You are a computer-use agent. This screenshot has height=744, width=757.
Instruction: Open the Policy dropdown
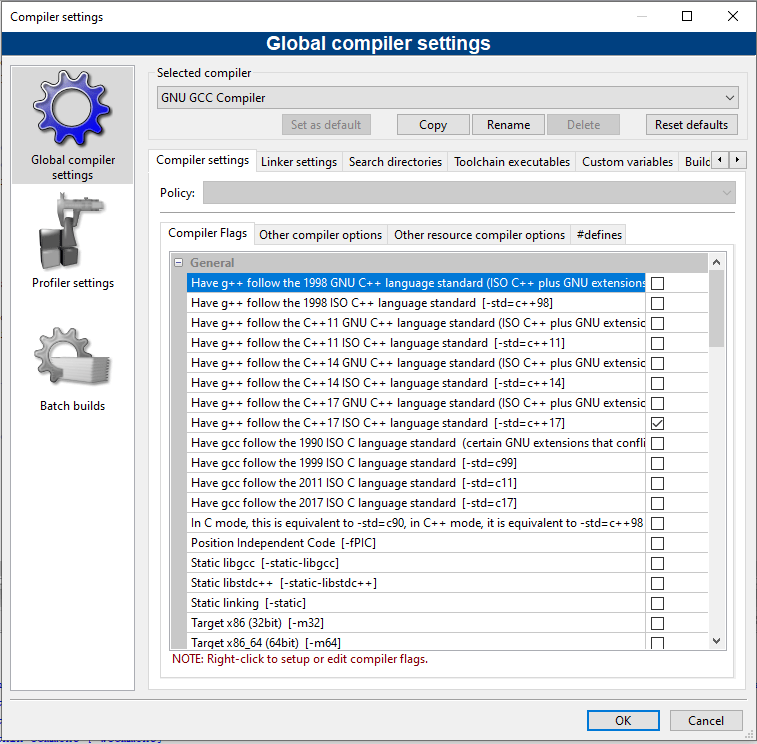point(469,193)
